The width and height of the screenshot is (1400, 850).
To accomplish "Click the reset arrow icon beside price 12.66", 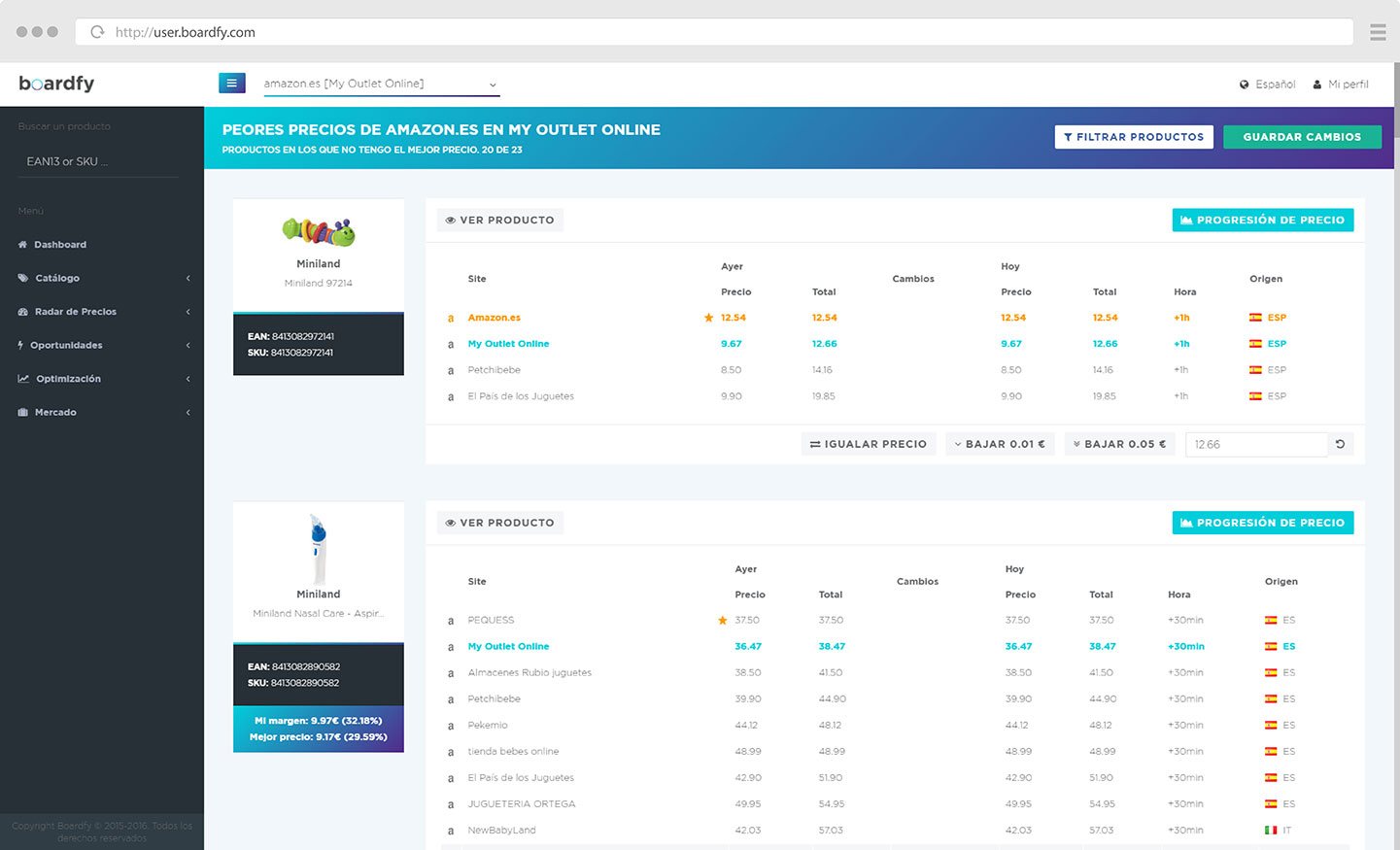I will tap(1340, 444).
